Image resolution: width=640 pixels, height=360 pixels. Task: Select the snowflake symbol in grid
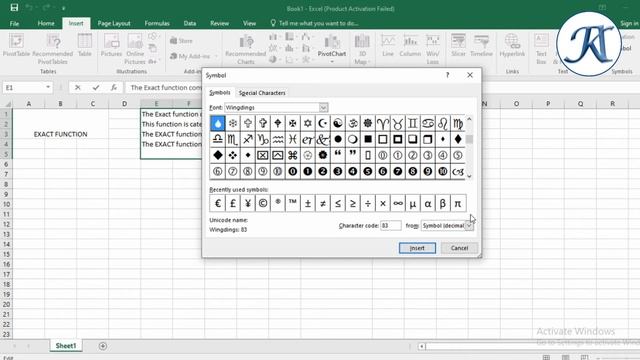[233, 123]
